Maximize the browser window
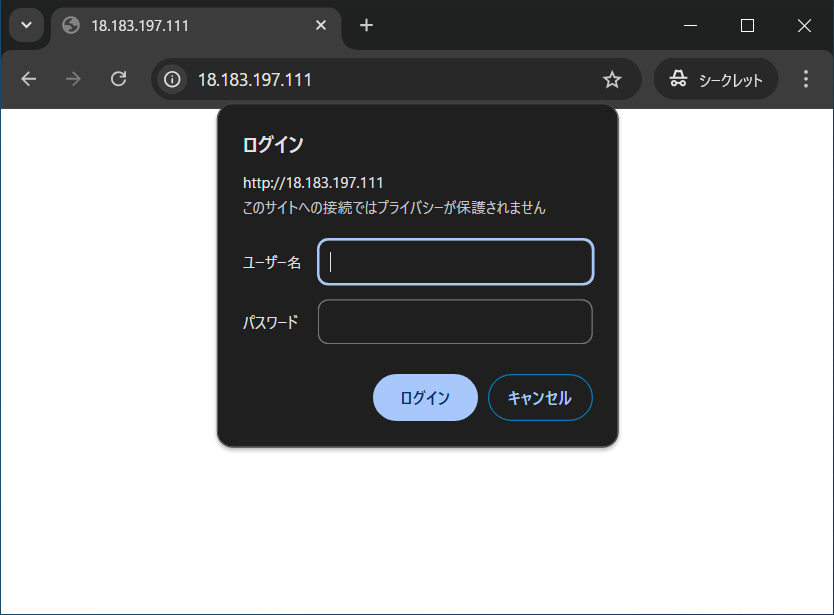The image size is (834, 615). [x=747, y=25]
